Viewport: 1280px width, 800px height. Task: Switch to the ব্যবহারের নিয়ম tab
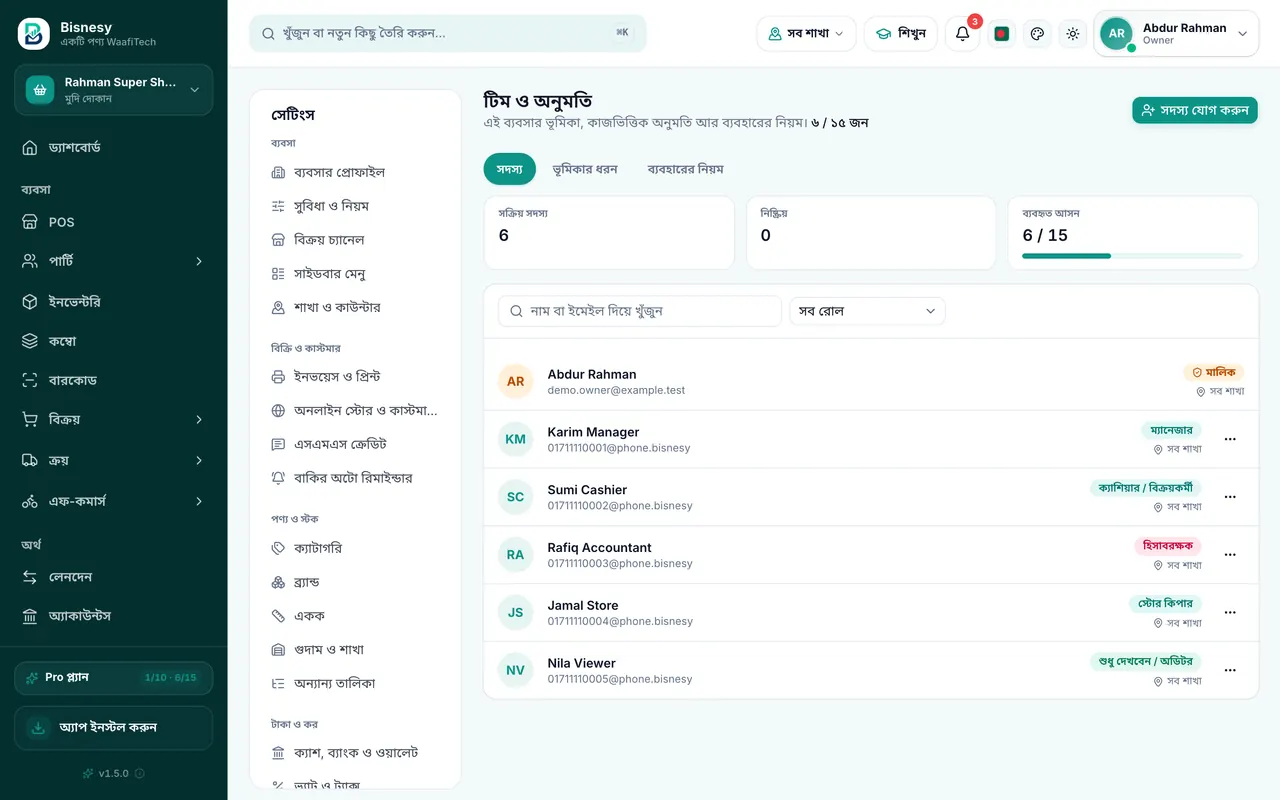click(685, 169)
